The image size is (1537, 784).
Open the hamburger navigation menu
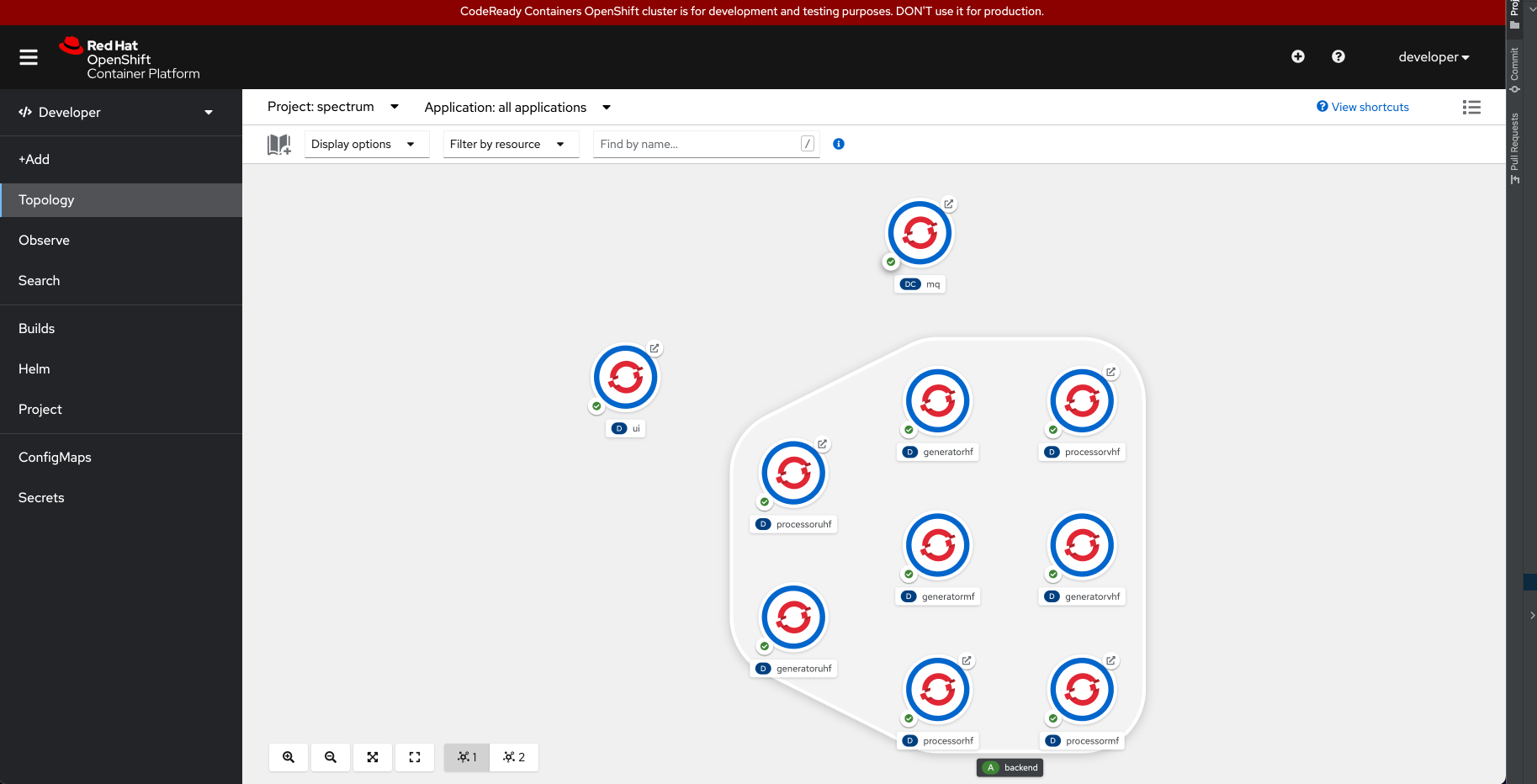tap(29, 57)
